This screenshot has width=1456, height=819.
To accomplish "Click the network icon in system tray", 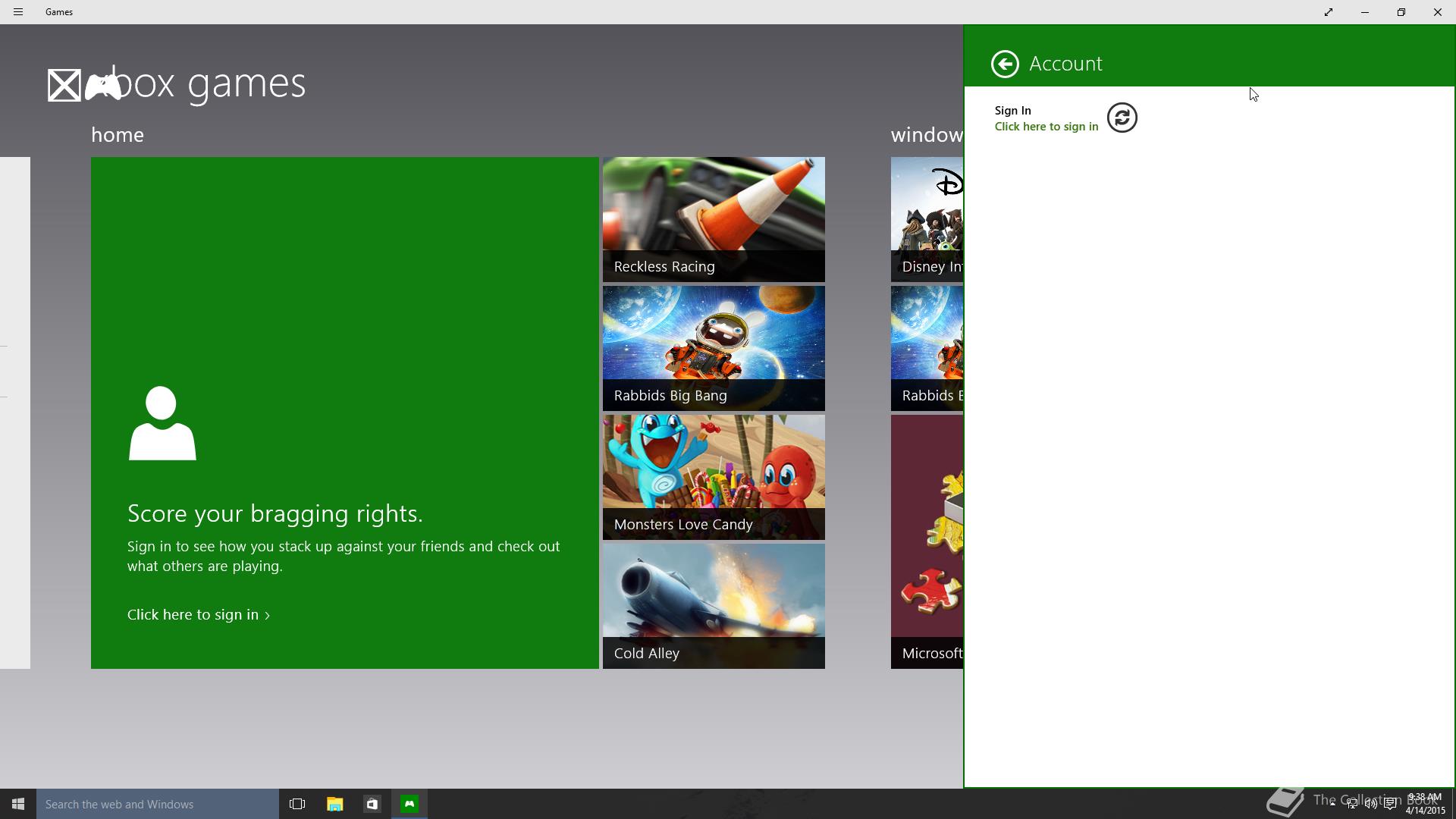I will tap(1352, 804).
